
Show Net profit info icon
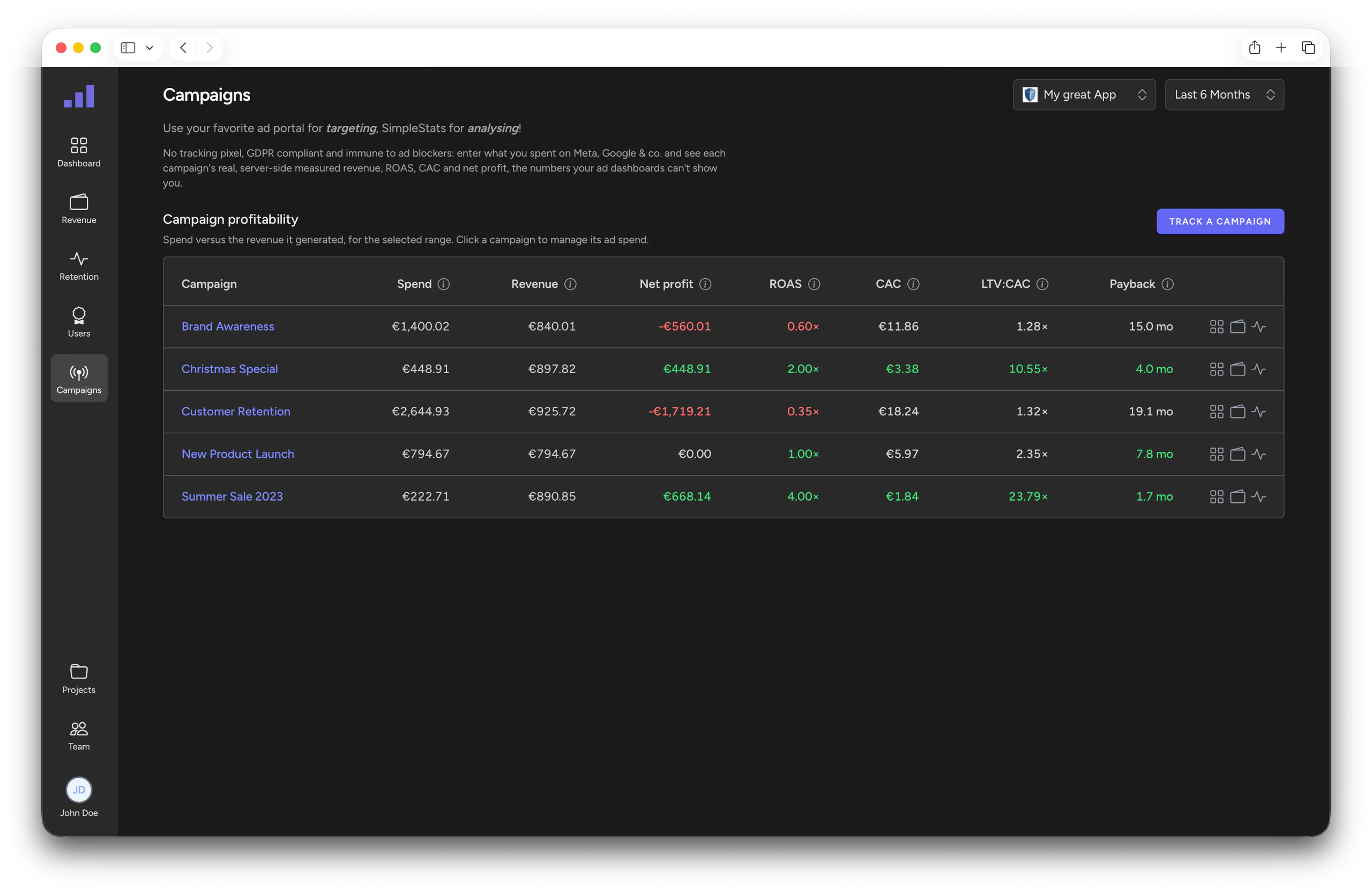(705, 284)
